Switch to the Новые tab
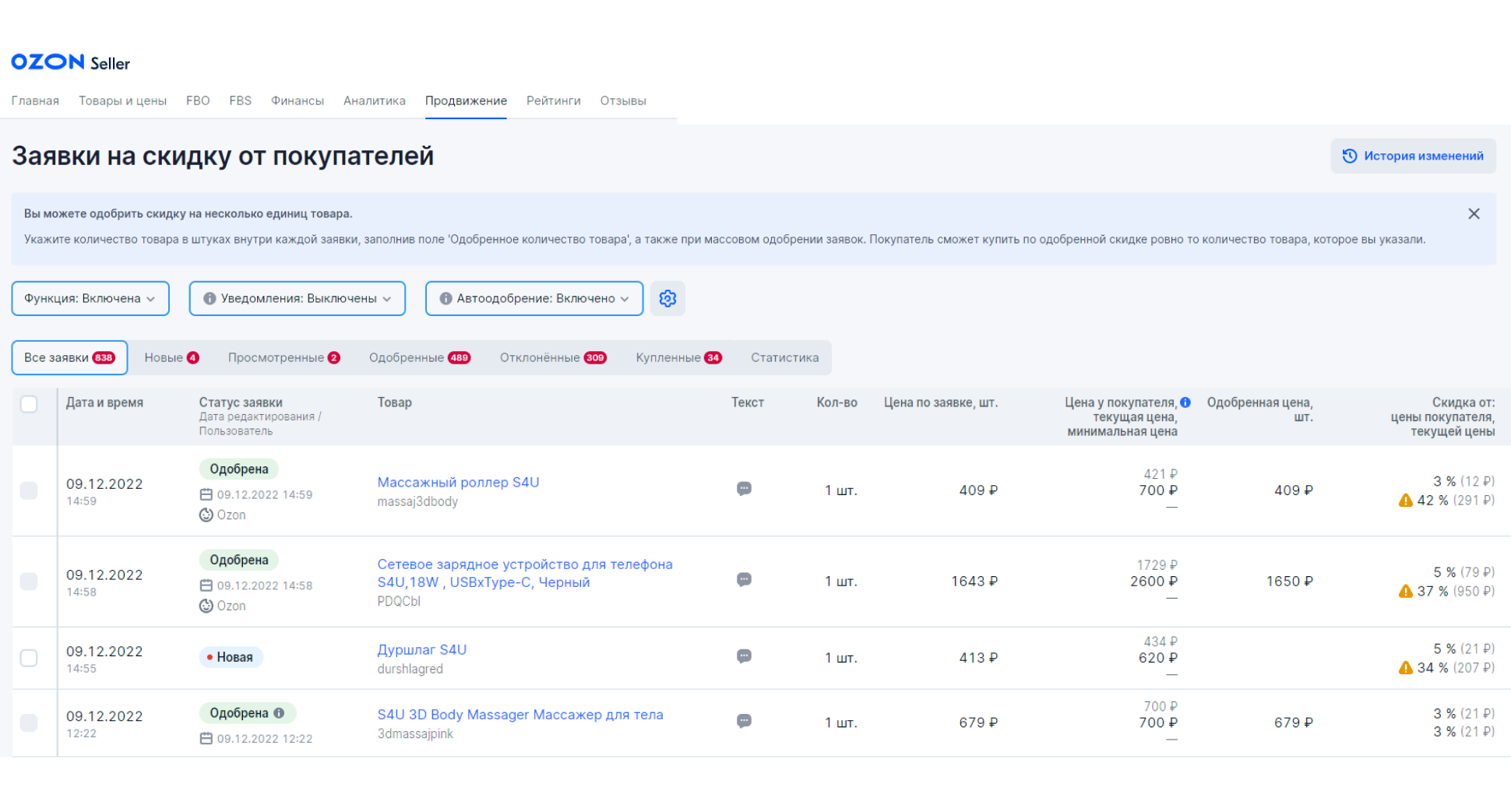Viewport: 1511px width, 812px height. [x=172, y=357]
